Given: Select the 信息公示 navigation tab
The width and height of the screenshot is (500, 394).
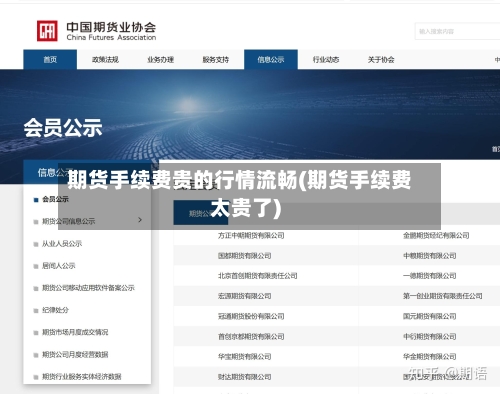Looking at the screenshot, I should point(271,60).
